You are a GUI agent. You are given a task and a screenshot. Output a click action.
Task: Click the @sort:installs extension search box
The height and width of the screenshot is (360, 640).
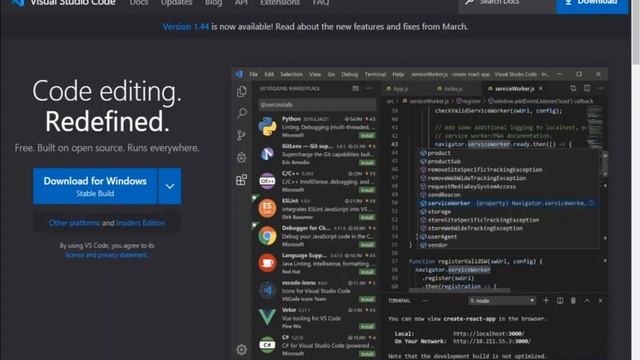pyautogui.click(x=317, y=104)
